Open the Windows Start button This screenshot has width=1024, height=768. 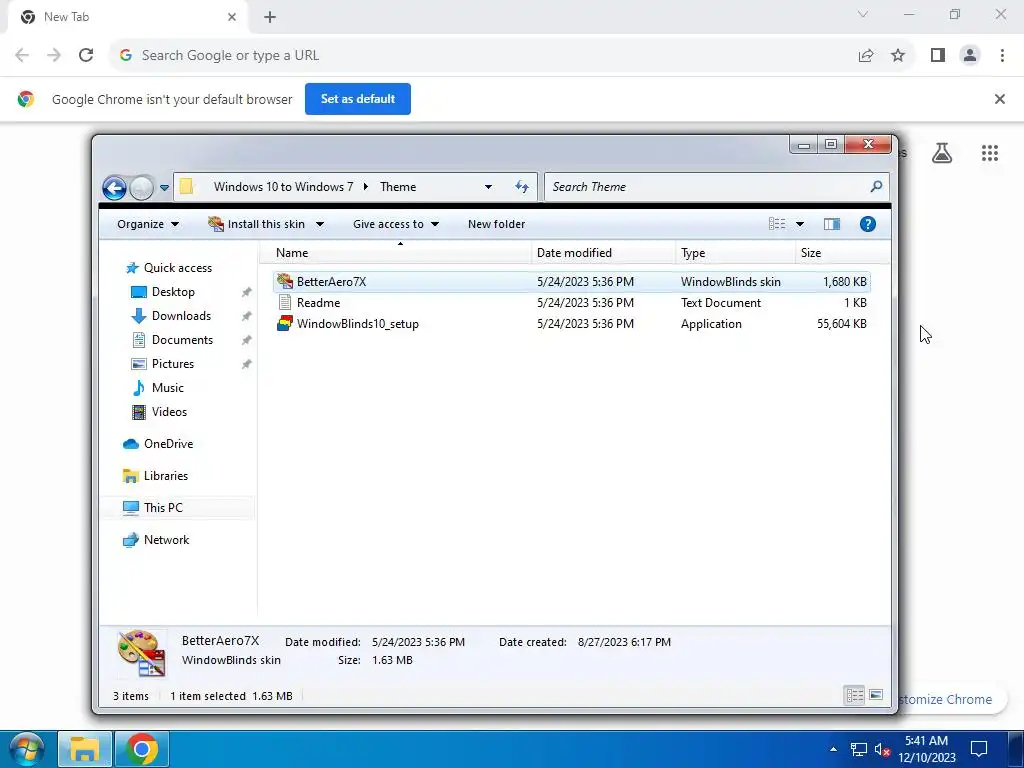click(27, 749)
